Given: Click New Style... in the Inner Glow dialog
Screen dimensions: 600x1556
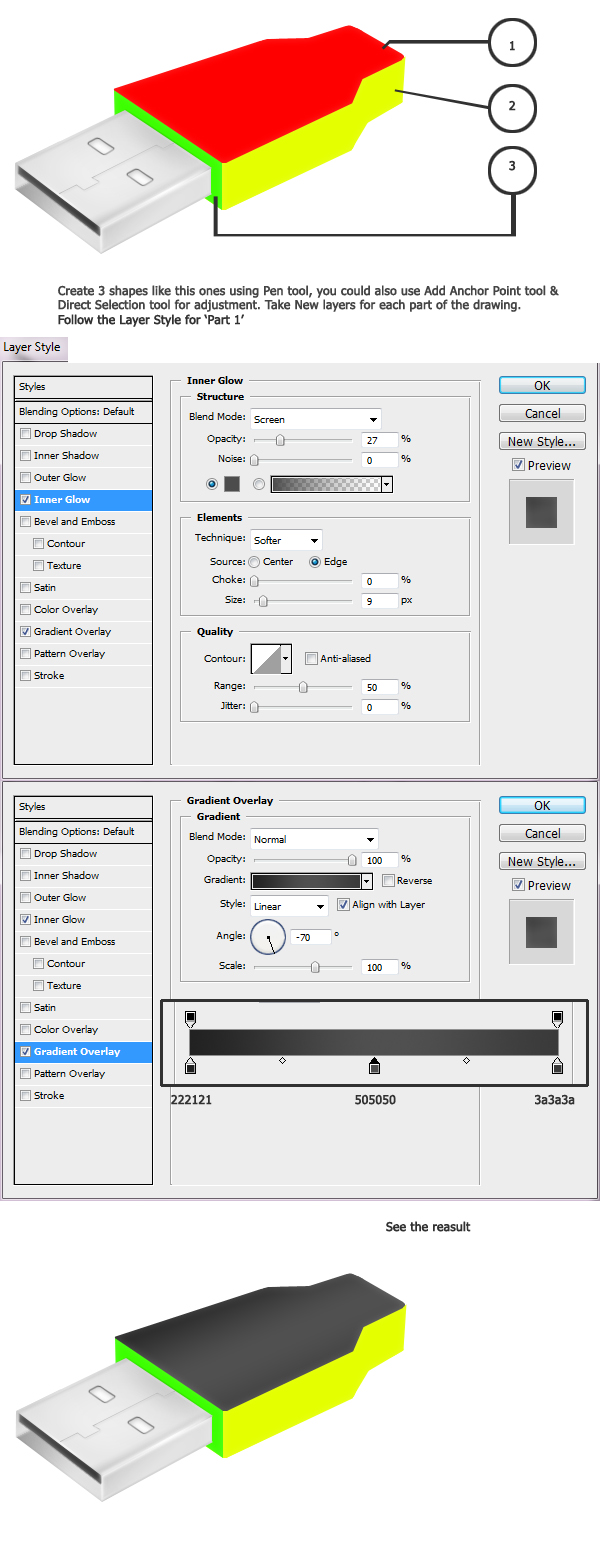Looking at the screenshot, I should 542,441.
